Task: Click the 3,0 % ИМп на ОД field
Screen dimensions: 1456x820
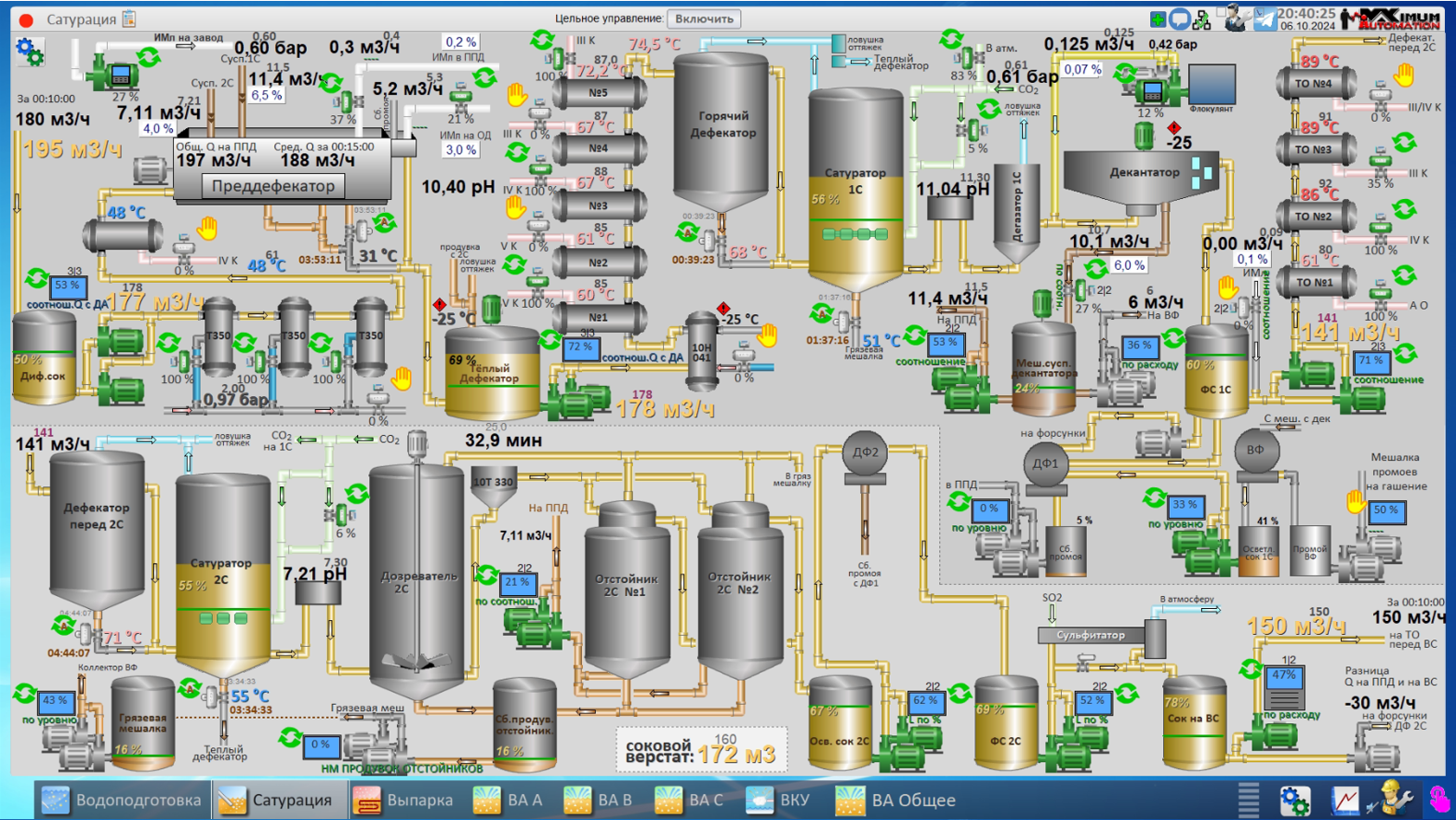Action: tap(461, 149)
